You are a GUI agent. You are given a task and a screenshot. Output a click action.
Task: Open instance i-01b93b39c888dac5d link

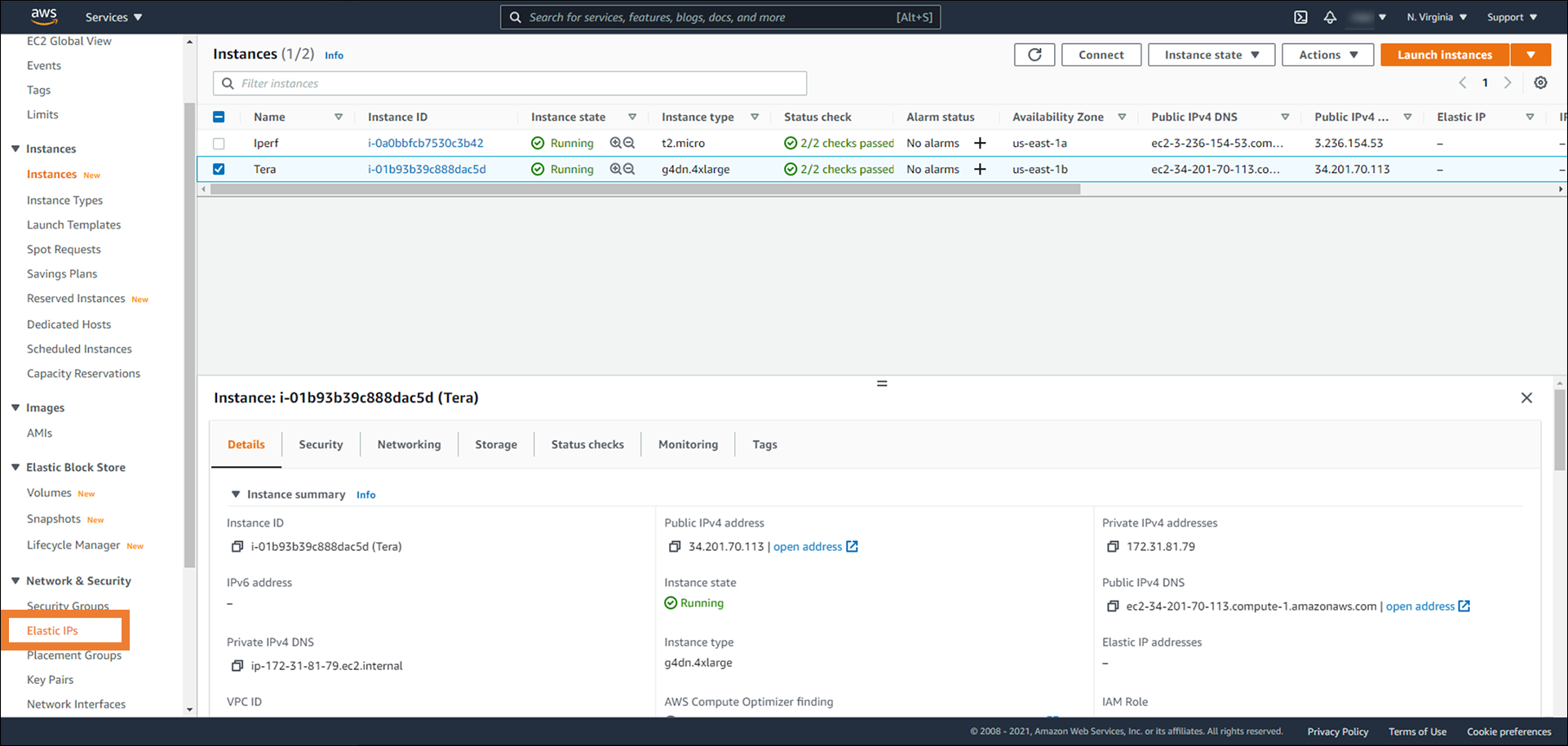pos(427,169)
